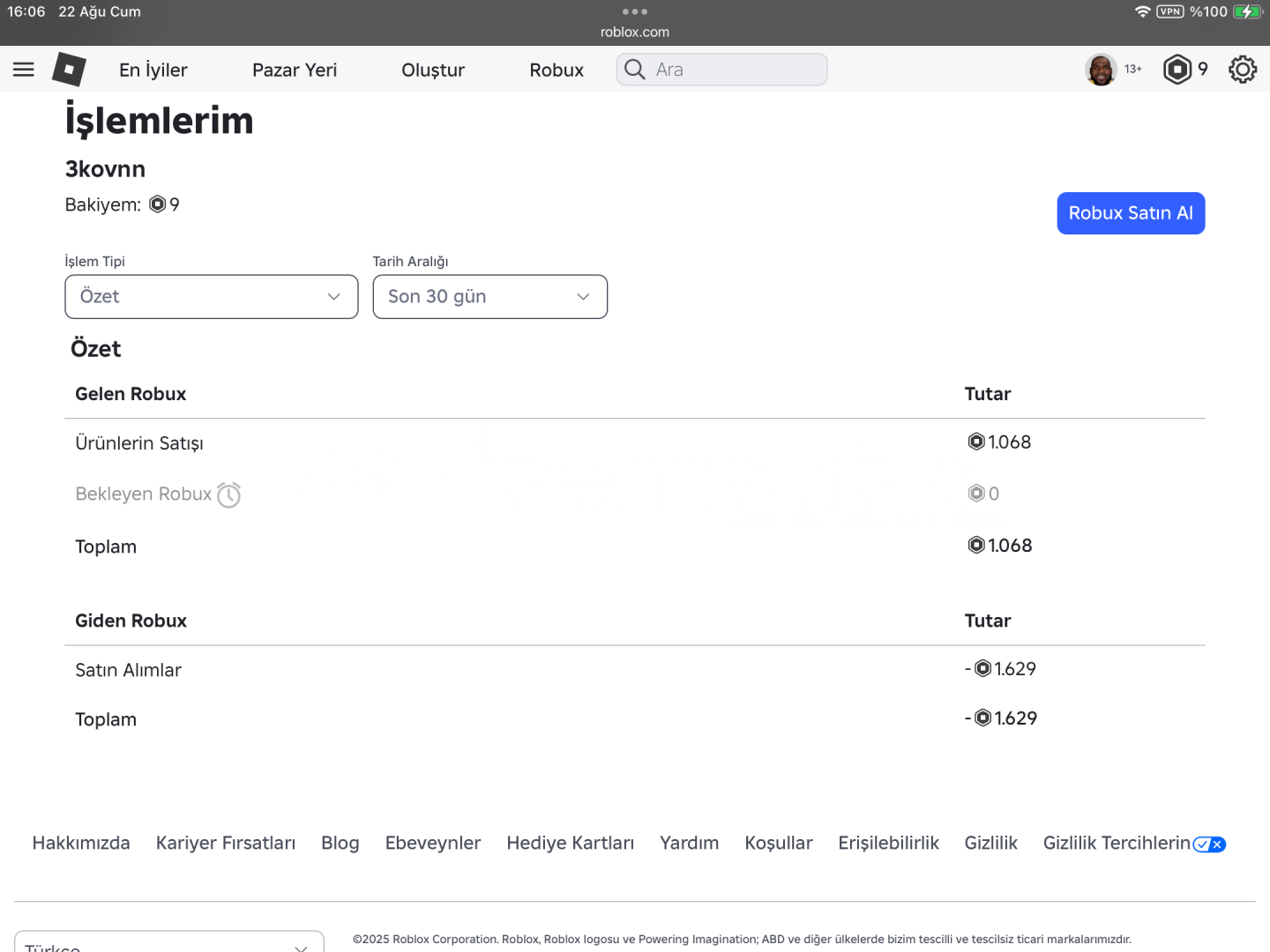Click the header Robux count 9
The image size is (1270, 952).
[x=1203, y=70]
